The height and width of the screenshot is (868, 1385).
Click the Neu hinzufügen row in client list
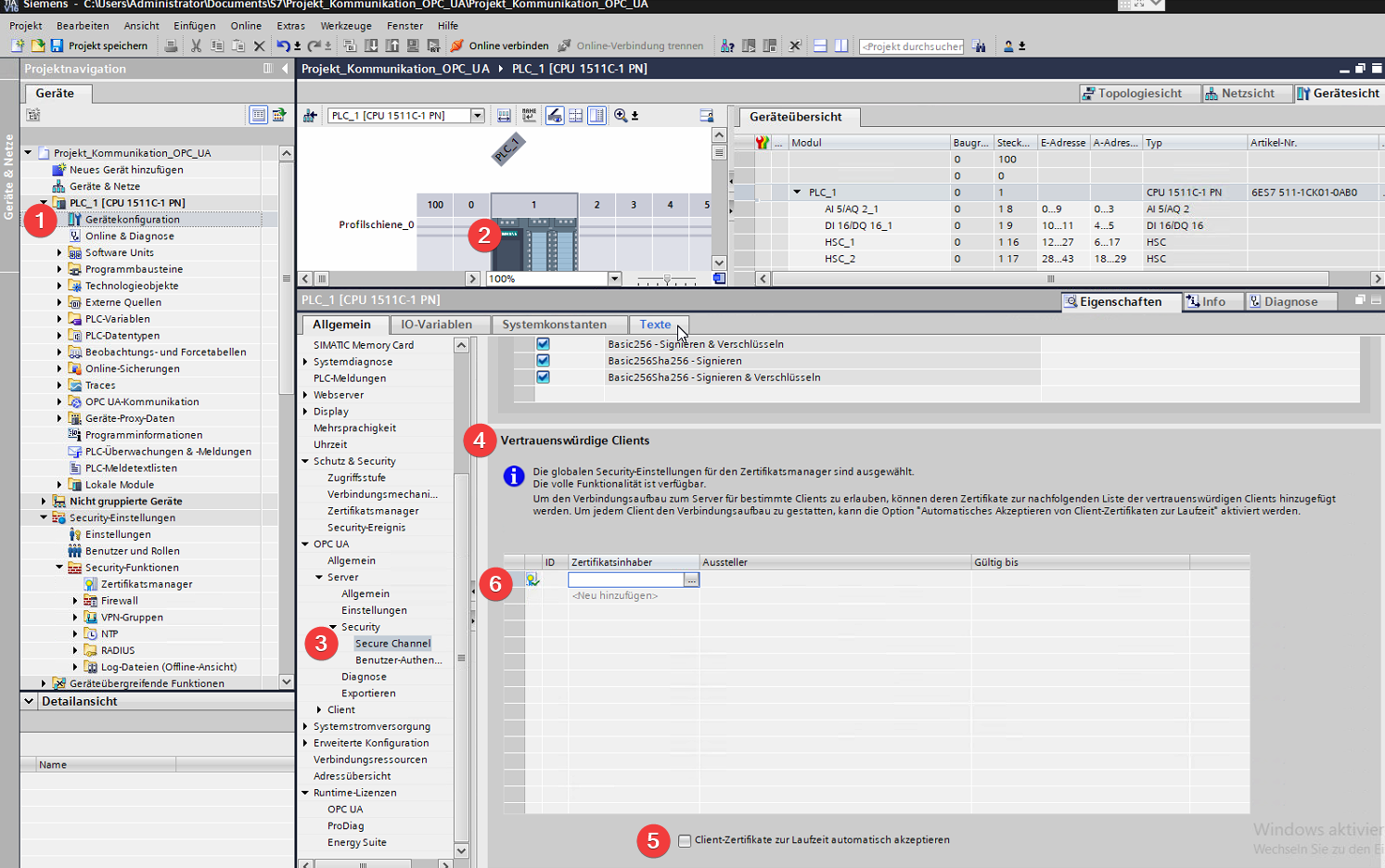point(615,595)
